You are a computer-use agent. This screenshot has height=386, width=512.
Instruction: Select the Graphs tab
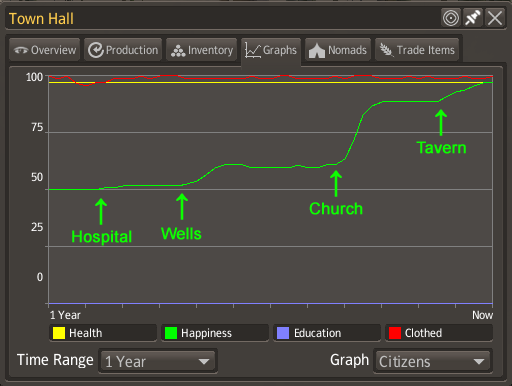(x=271, y=51)
